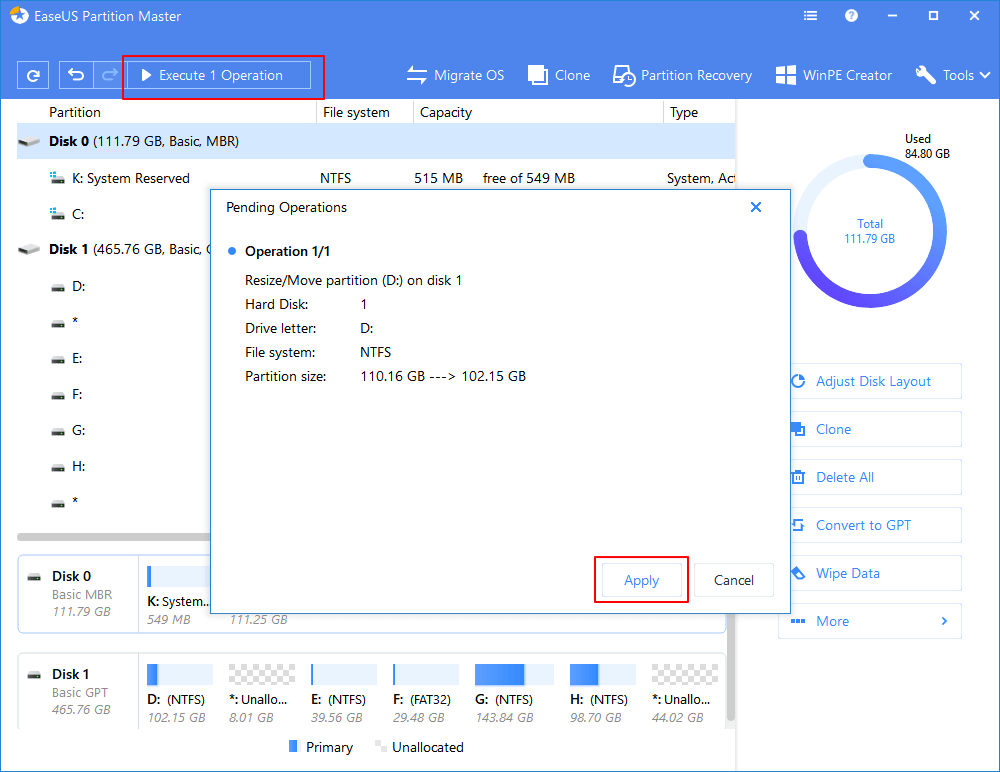Expand the Tools dropdown menu
Viewport: 1000px width, 772px height.
pyautogui.click(x=953, y=75)
